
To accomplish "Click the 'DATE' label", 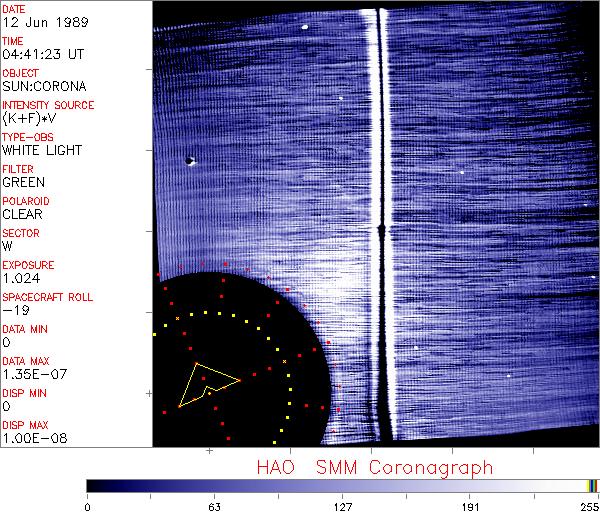I will coord(14,9).
